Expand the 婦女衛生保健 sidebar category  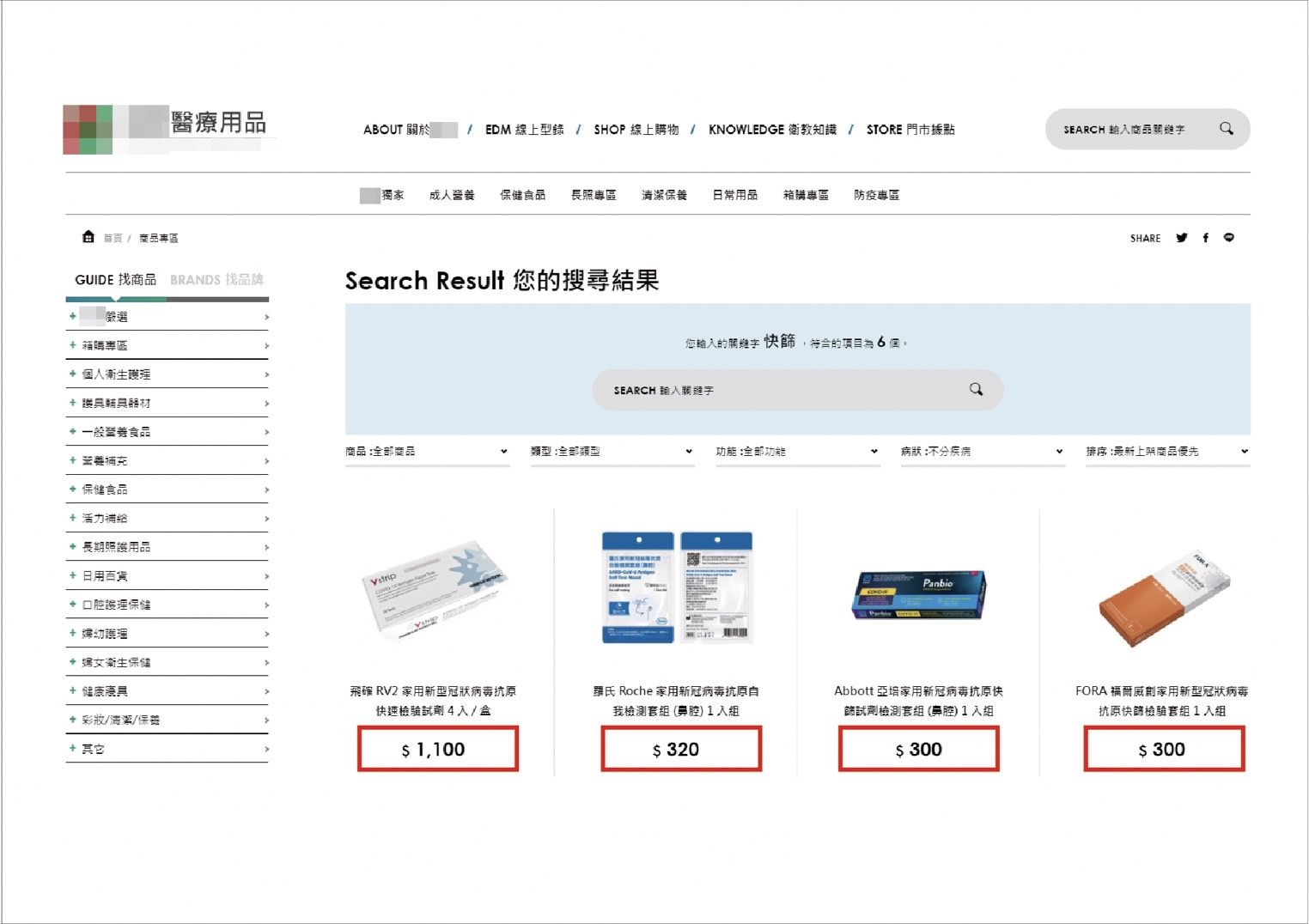tap(167, 662)
